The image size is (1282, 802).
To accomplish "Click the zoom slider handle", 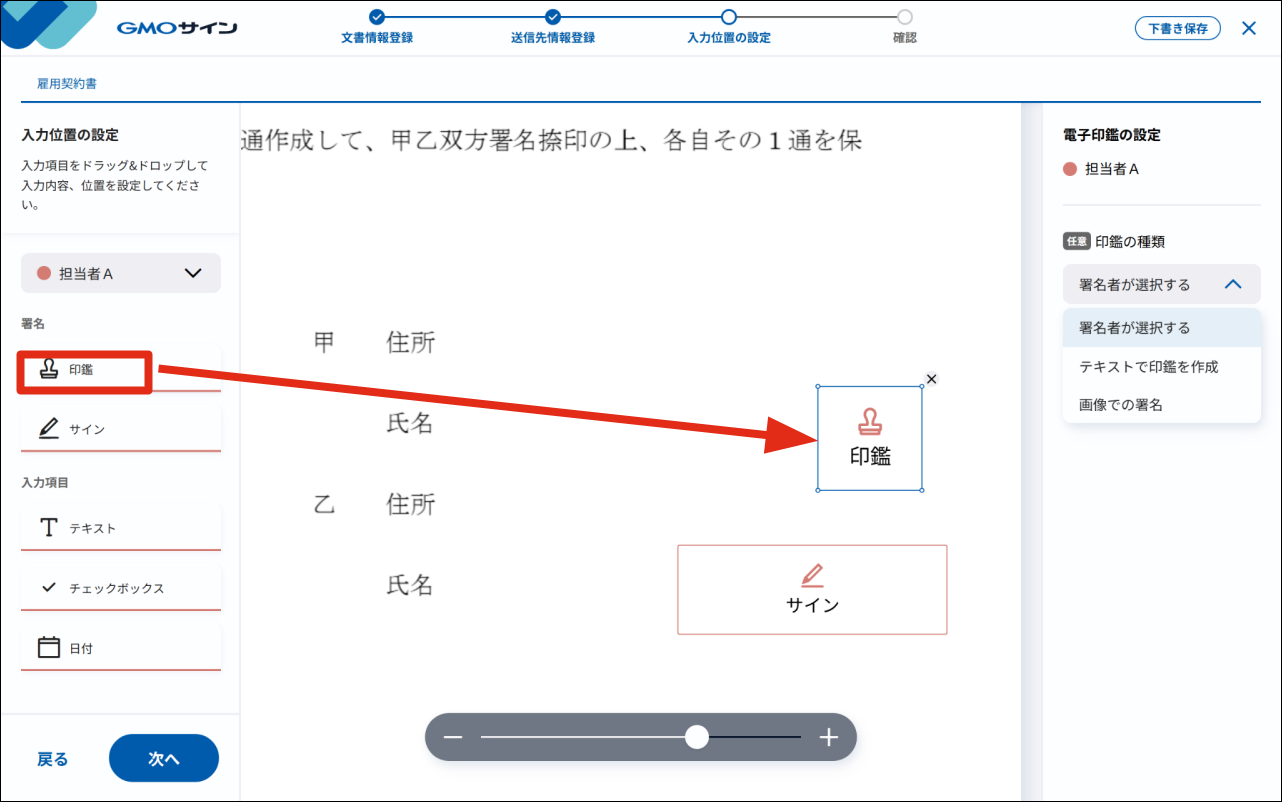I will point(697,738).
